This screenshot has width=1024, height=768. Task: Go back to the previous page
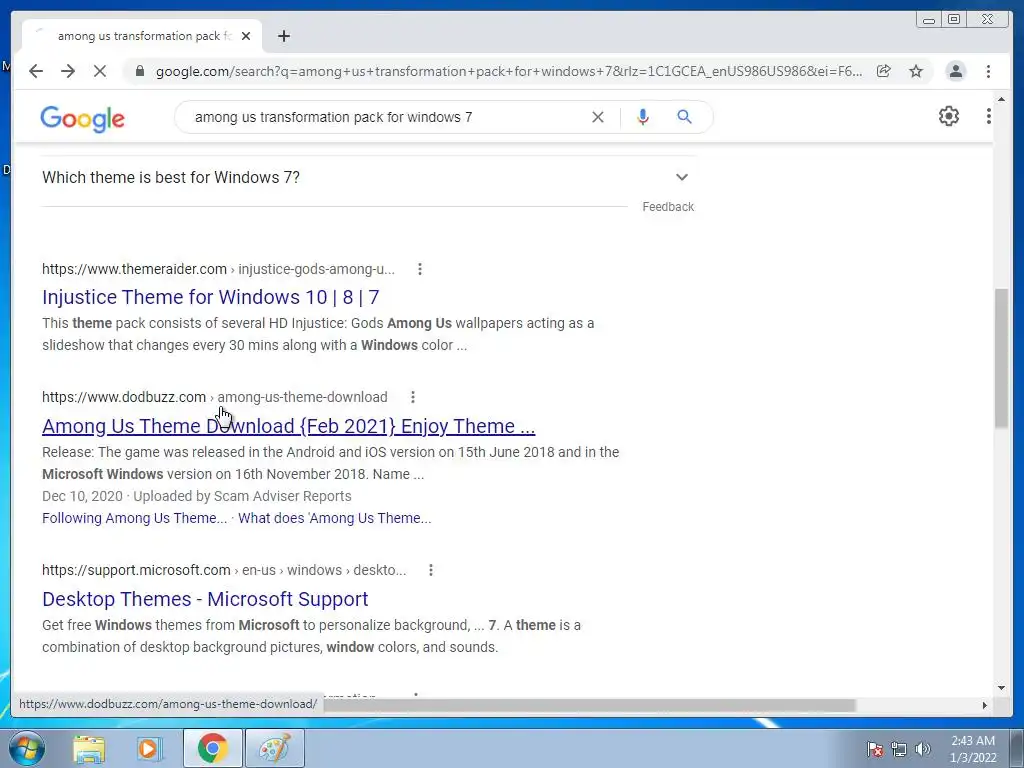pyautogui.click(x=36, y=71)
